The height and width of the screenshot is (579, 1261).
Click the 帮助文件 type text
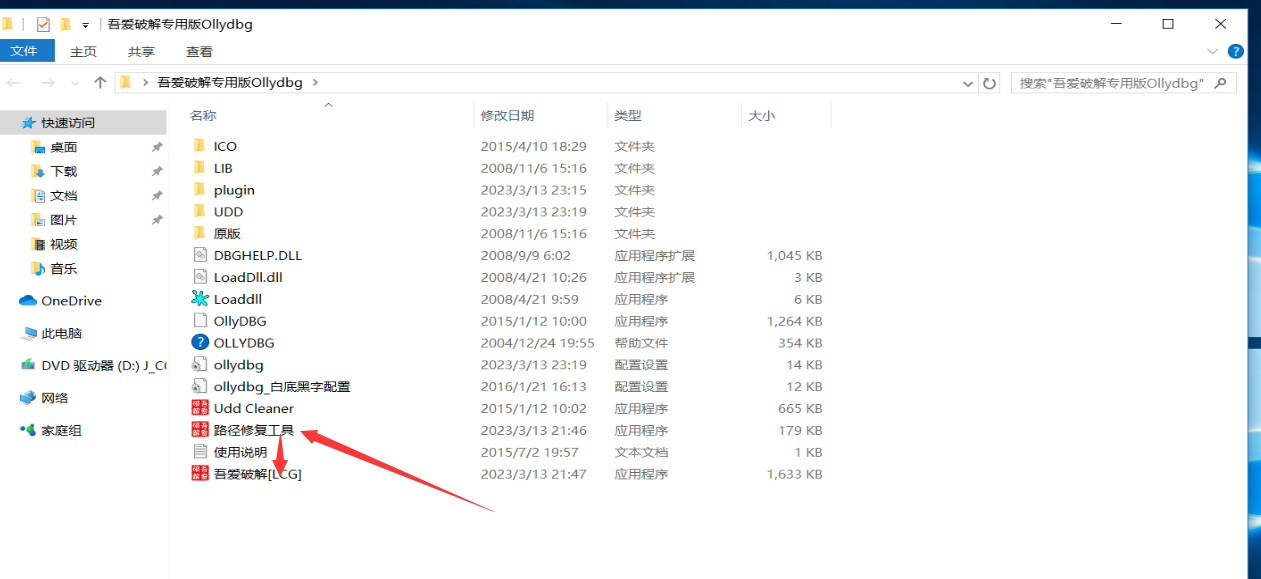(641, 343)
